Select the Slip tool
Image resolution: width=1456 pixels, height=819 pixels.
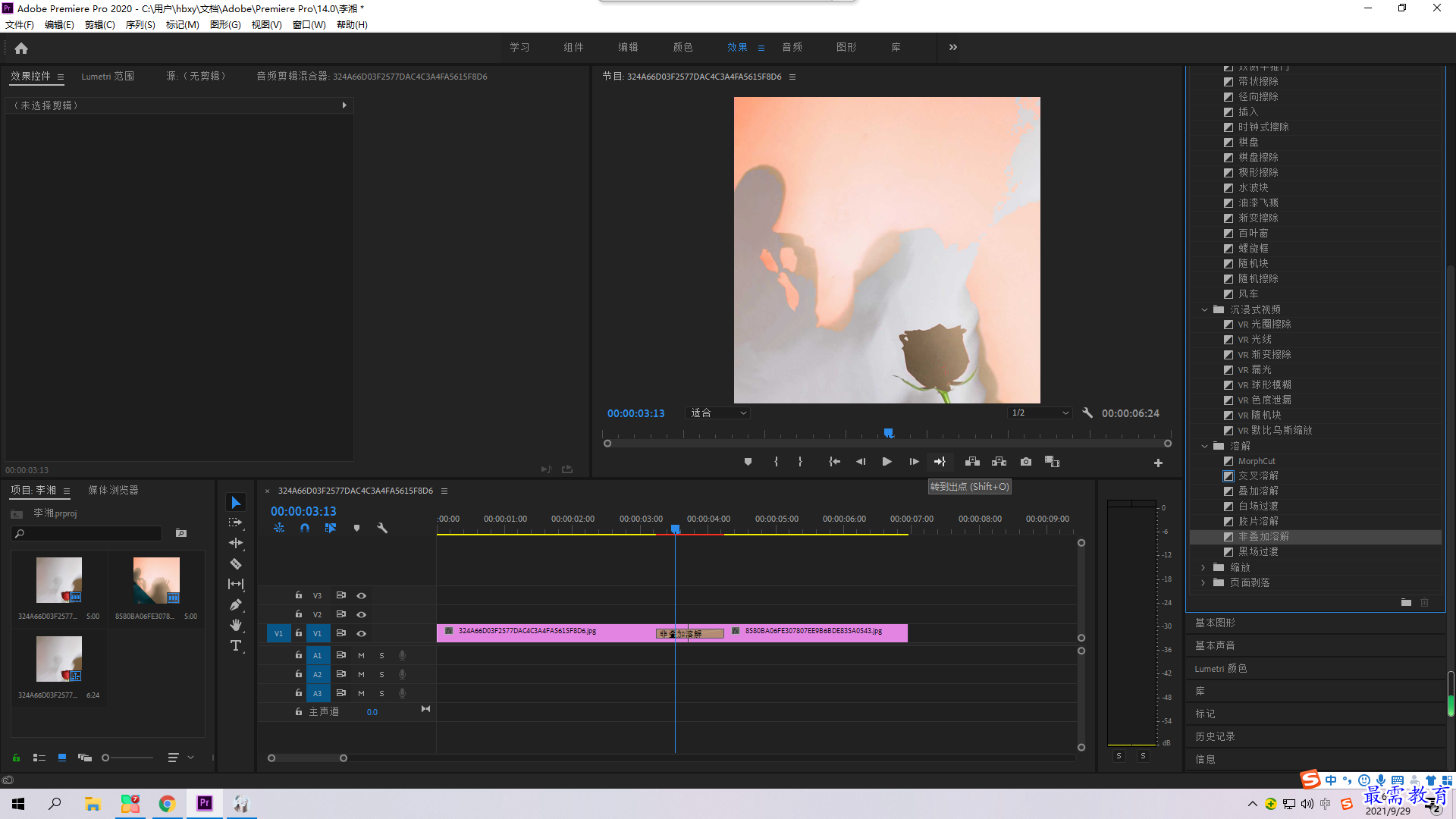(236, 584)
